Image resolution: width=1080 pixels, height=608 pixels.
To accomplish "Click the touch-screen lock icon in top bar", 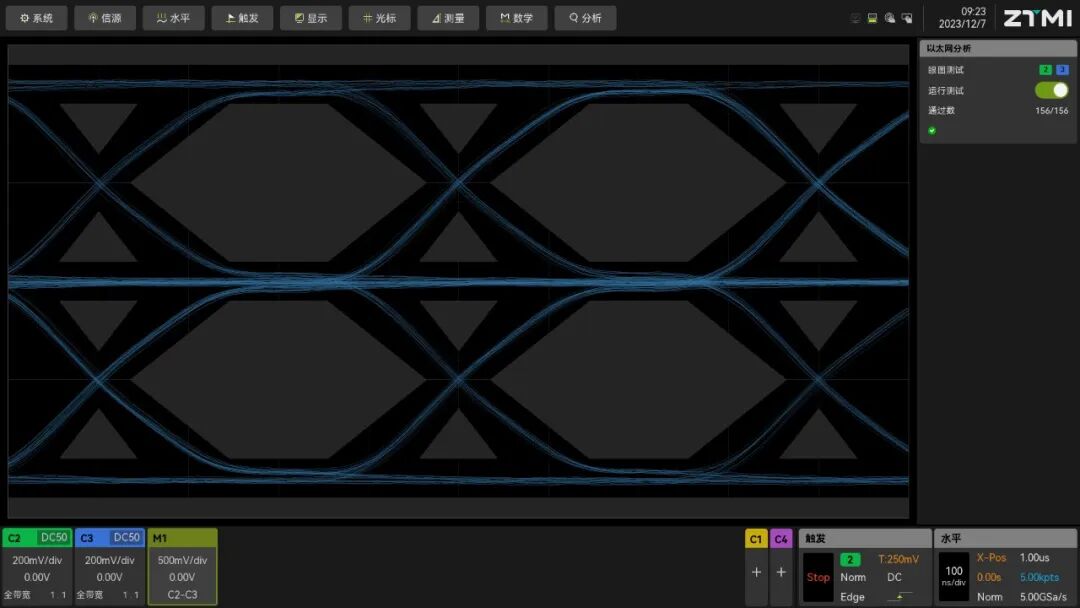I will click(907, 18).
